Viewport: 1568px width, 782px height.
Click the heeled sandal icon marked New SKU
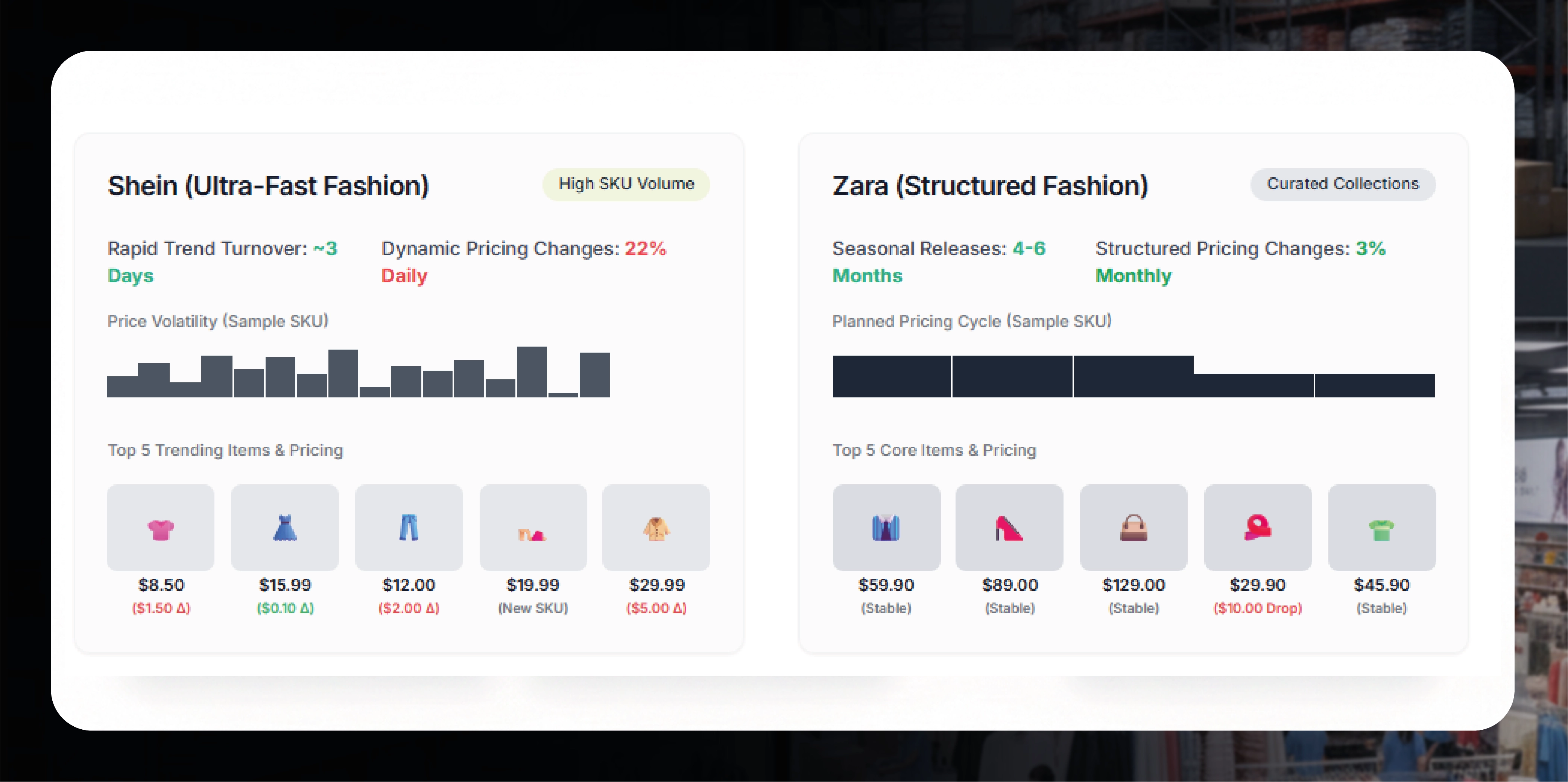coord(533,528)
